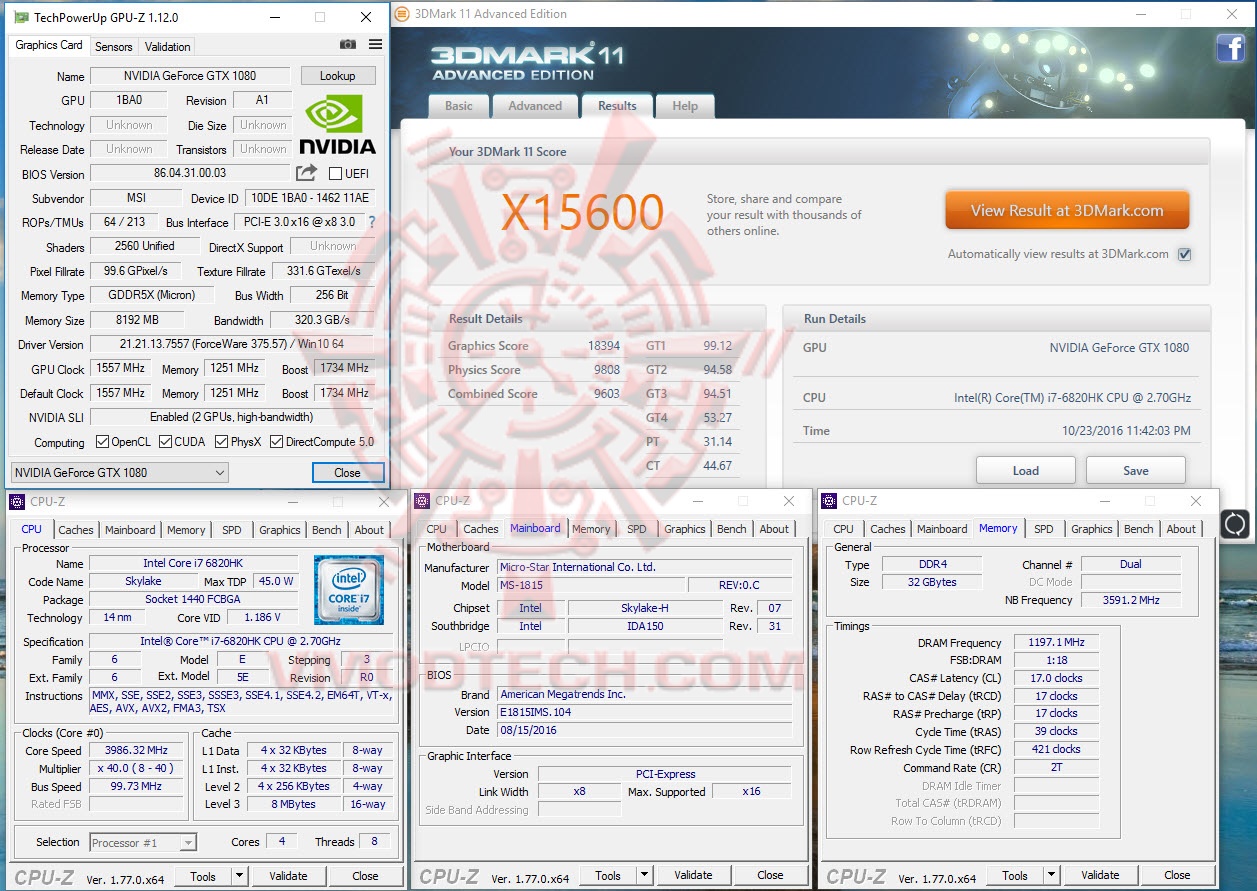1257x891 pixels.
Task: Toggle the CUDA checkbox
Action: [164, 442]
